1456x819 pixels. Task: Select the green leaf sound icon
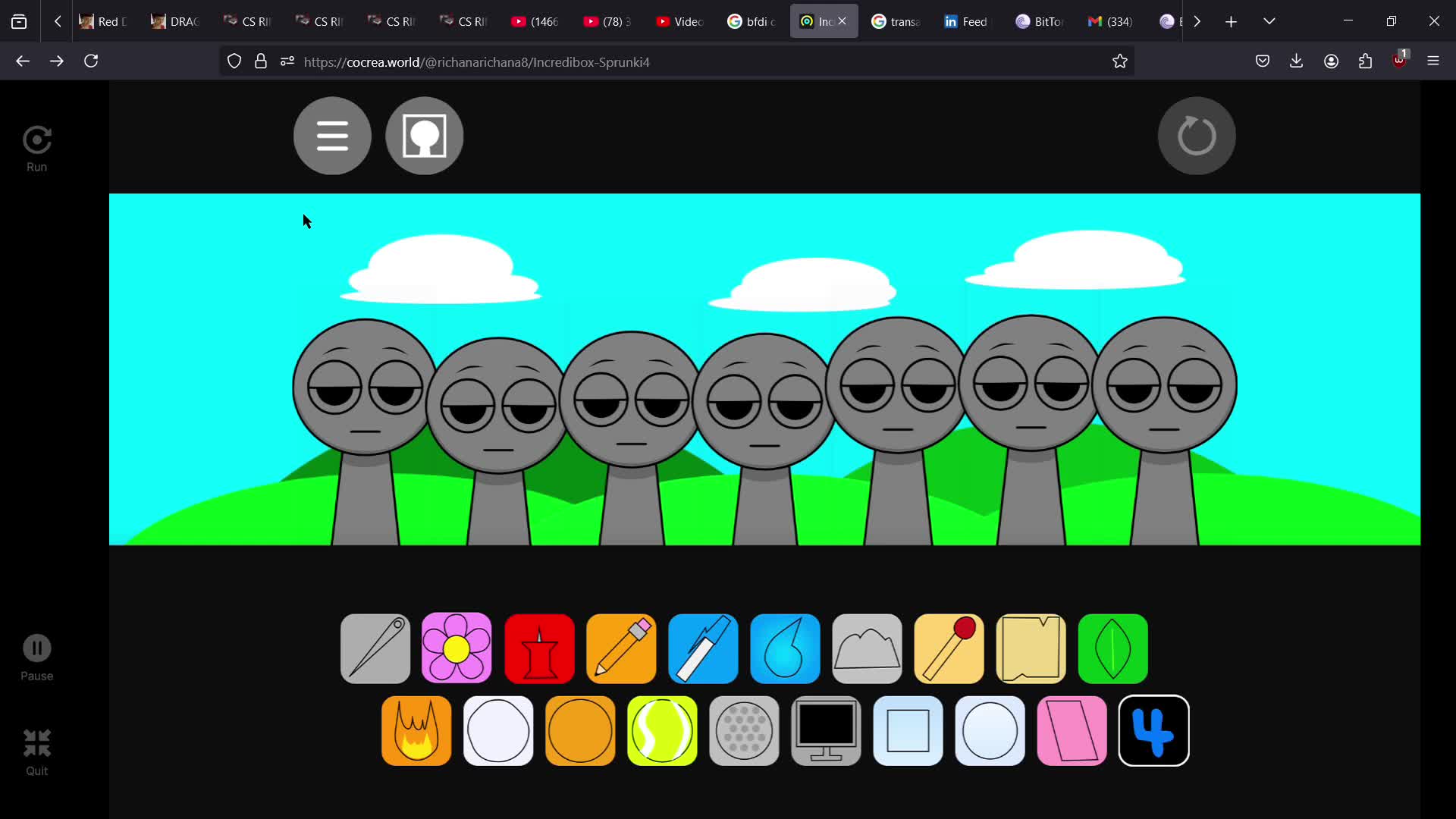1112,648
